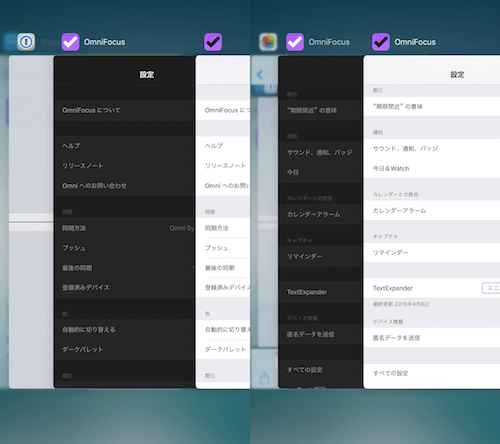
Task: Tap the snippet button beside TextExpander
Action: point(491,288)
